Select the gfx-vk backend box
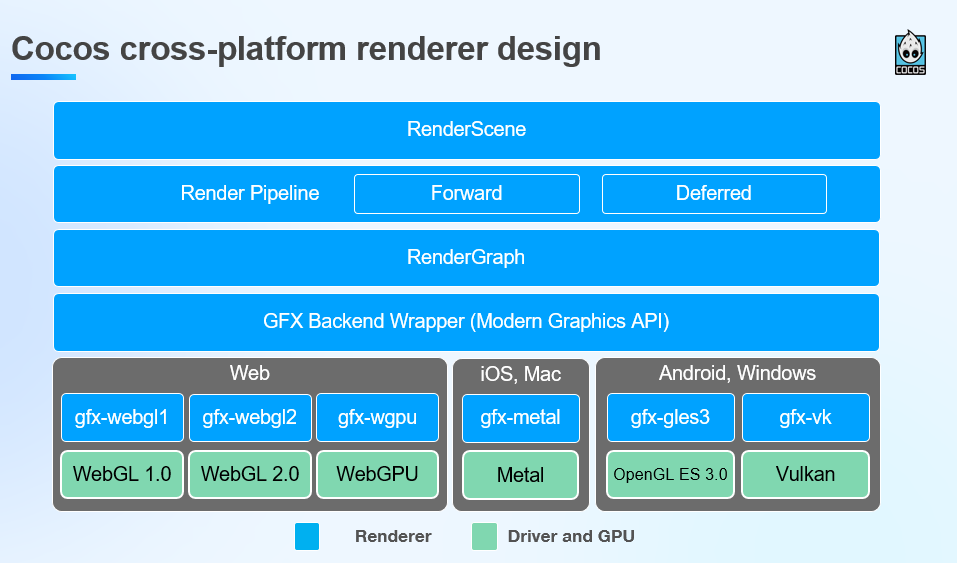 [806, 418]
